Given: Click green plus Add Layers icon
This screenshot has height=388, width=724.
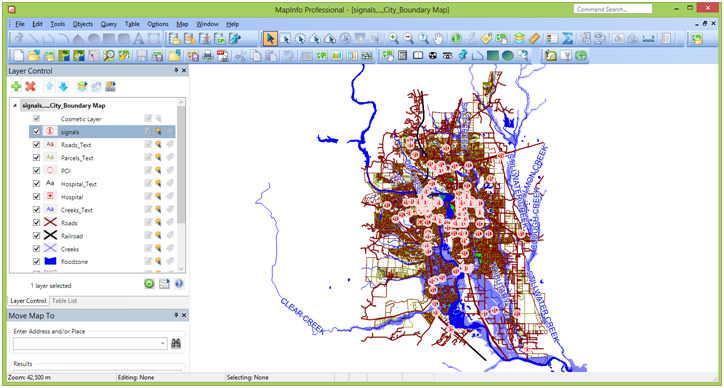Looking at the screenshot, I should [x=17, y=86].
